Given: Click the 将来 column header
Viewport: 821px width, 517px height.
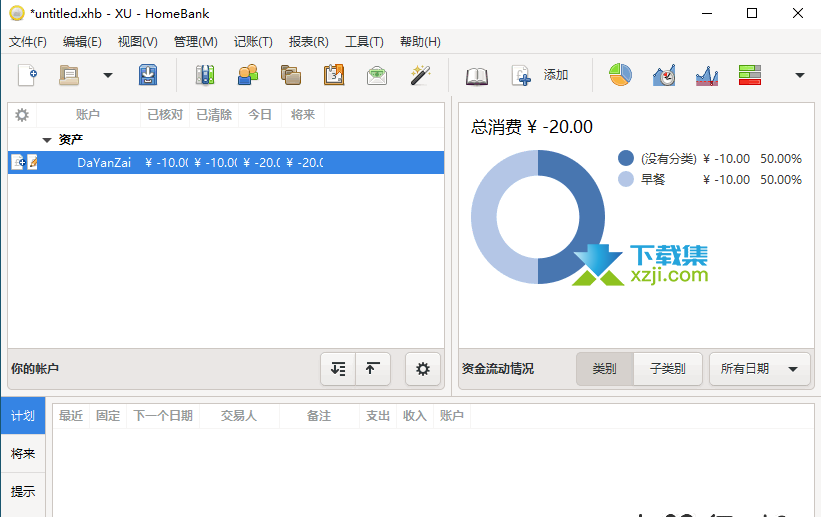Looking at the screenshot, I should click(303, 115).
